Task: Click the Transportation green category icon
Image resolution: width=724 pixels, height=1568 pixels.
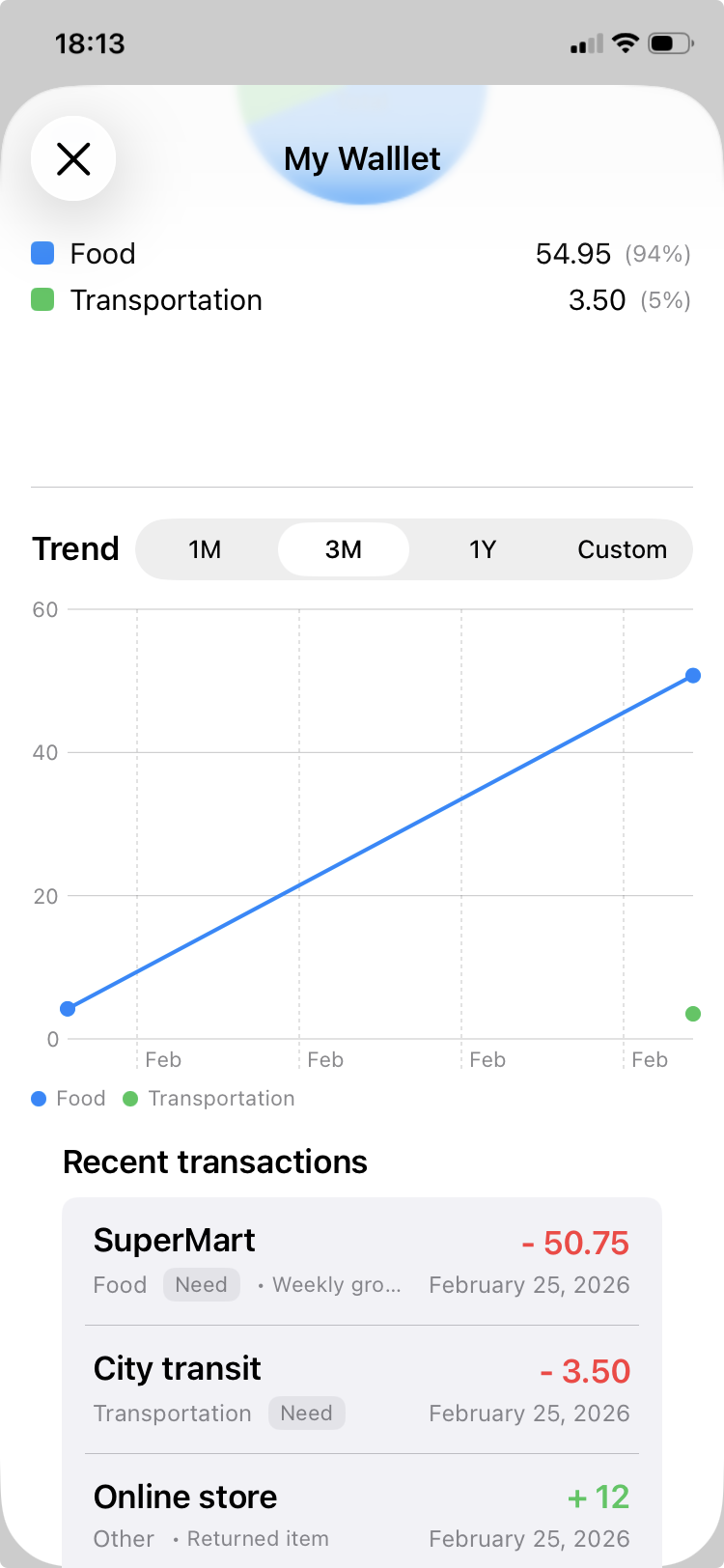Action: click(42, 300)
